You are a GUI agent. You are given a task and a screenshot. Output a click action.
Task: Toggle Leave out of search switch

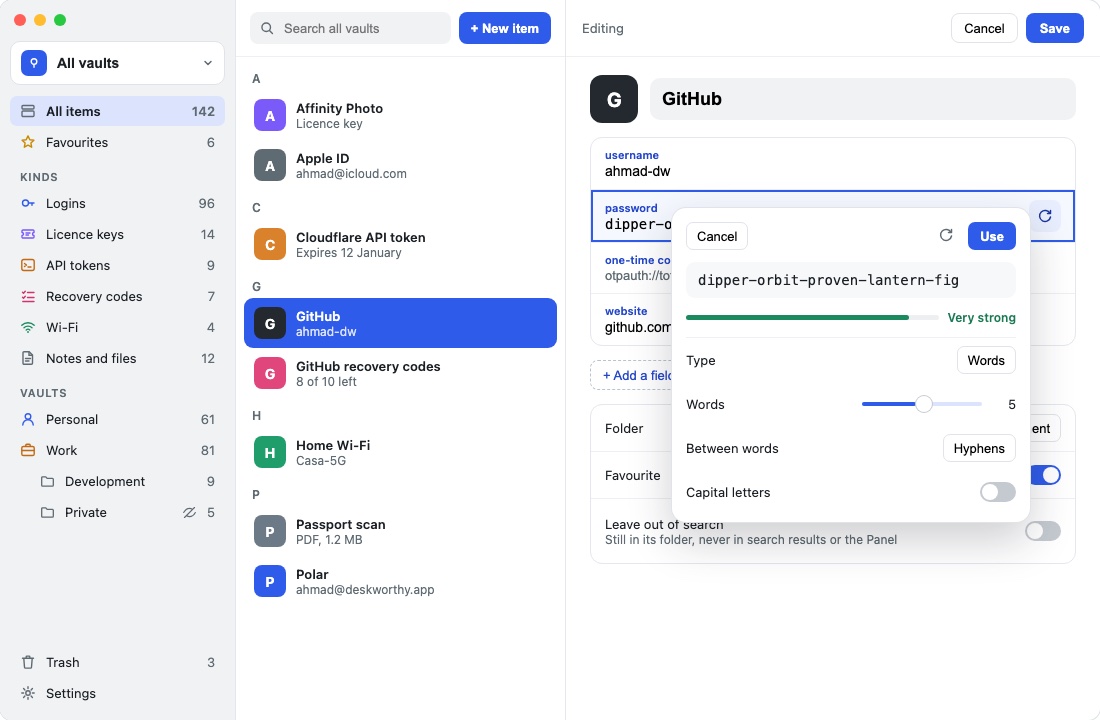1042,531
